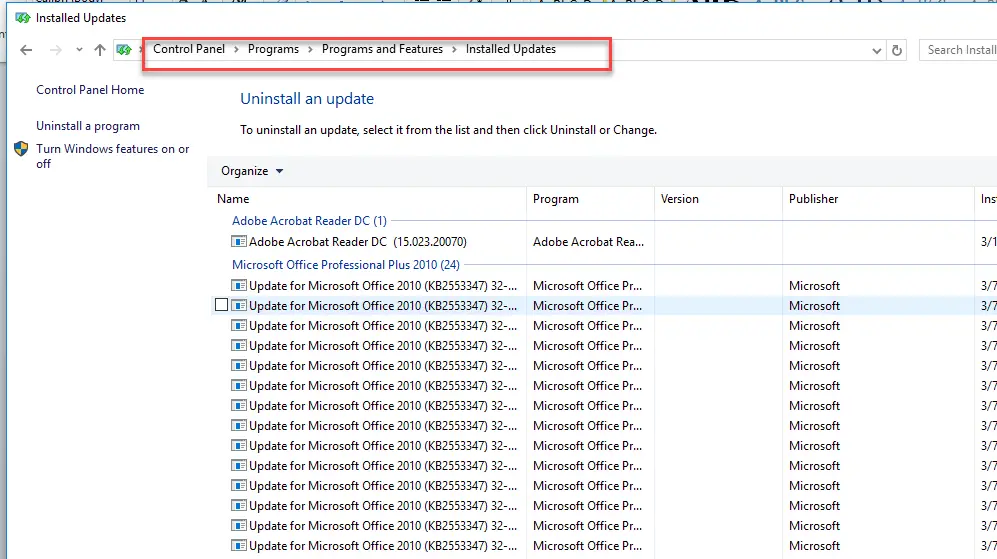Open the Uninstall a program link
Screen dimensions: 997x559
[88, 126]
